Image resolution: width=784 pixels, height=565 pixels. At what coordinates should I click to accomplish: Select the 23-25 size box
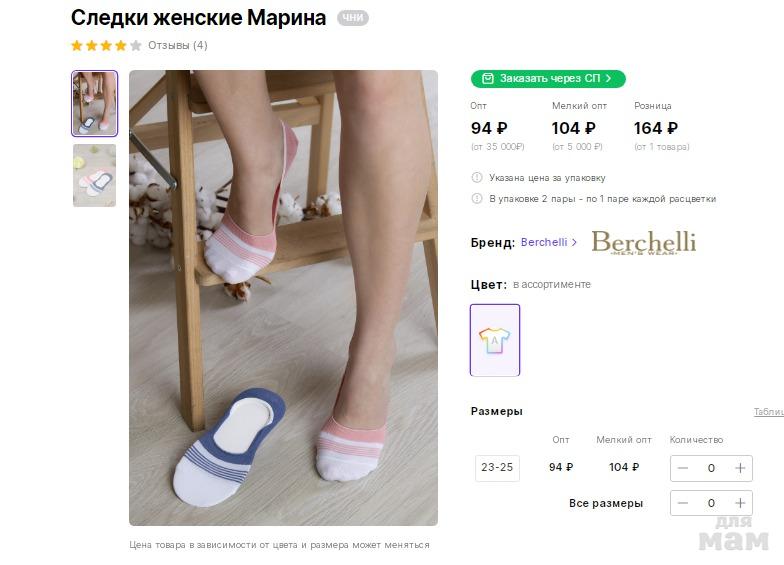pos(497,468)
